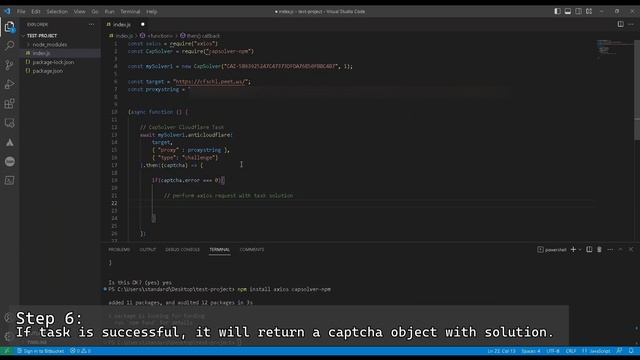The height and width of the screenshot is (360, 640).
Task: Open package-lock.json in the Explorer
Action: (x=53, y=62)
